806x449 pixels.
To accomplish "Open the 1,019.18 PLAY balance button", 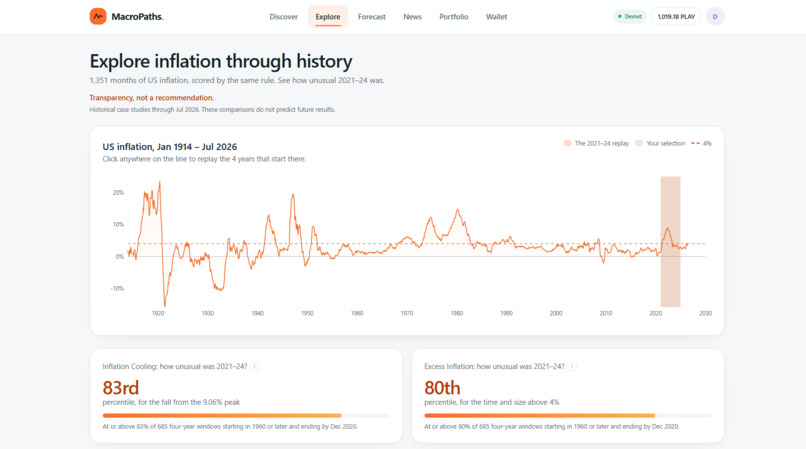I will click(676, 16).
